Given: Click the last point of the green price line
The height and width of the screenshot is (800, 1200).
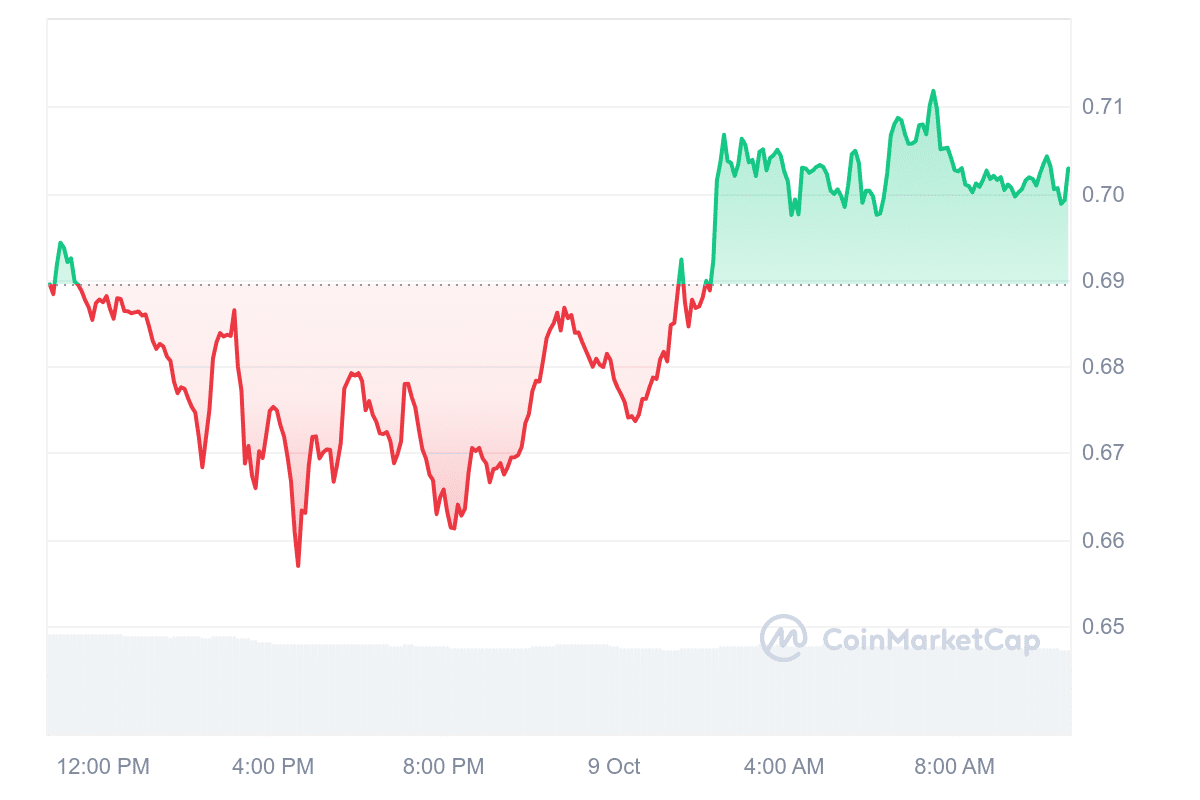Looking at the screenshot, I should [x=1068, y=168].
